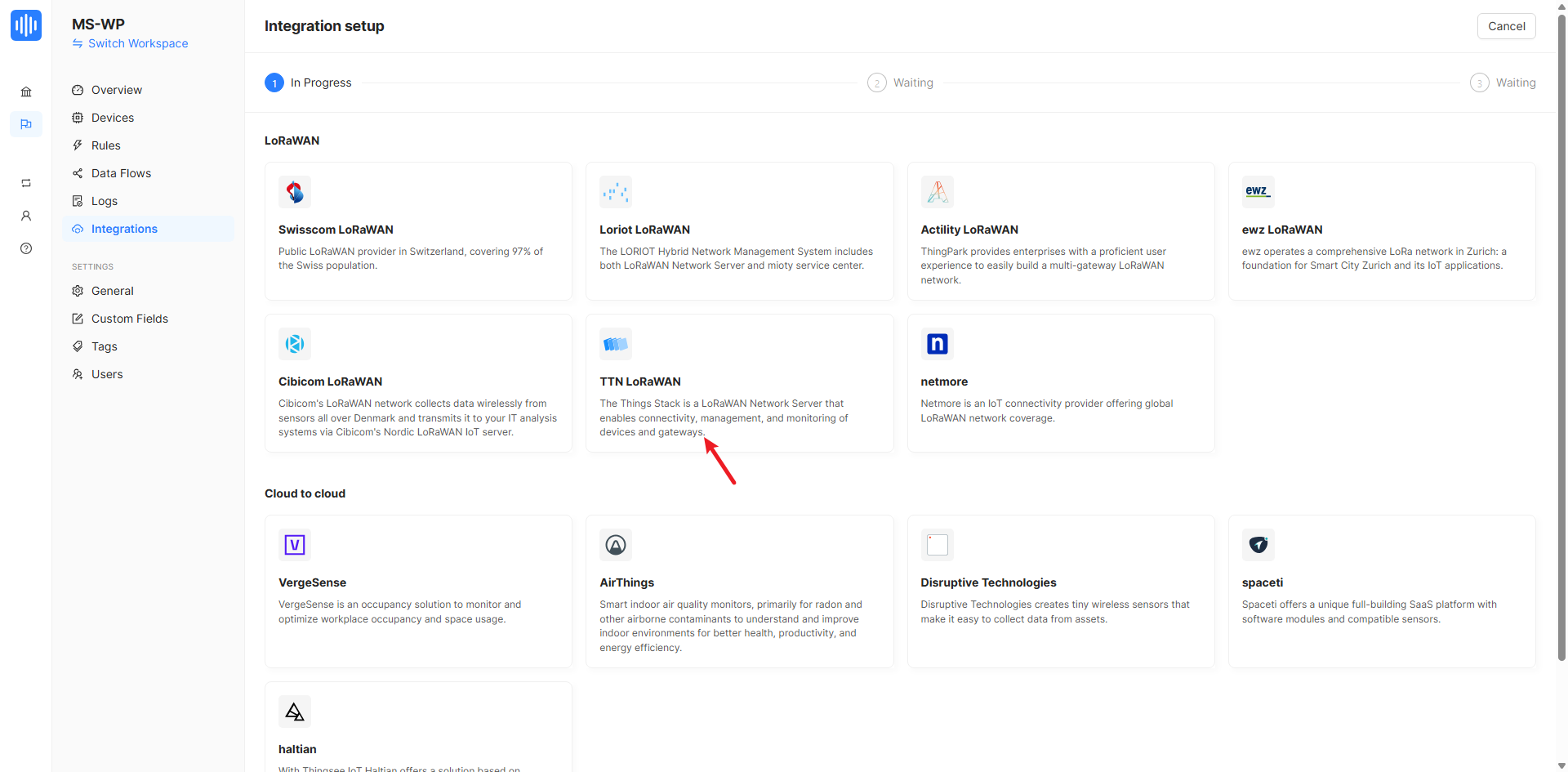Click the scrollbar down arrow
1568x772 pixels.
pyautogui.click(x=1561, y=766)
